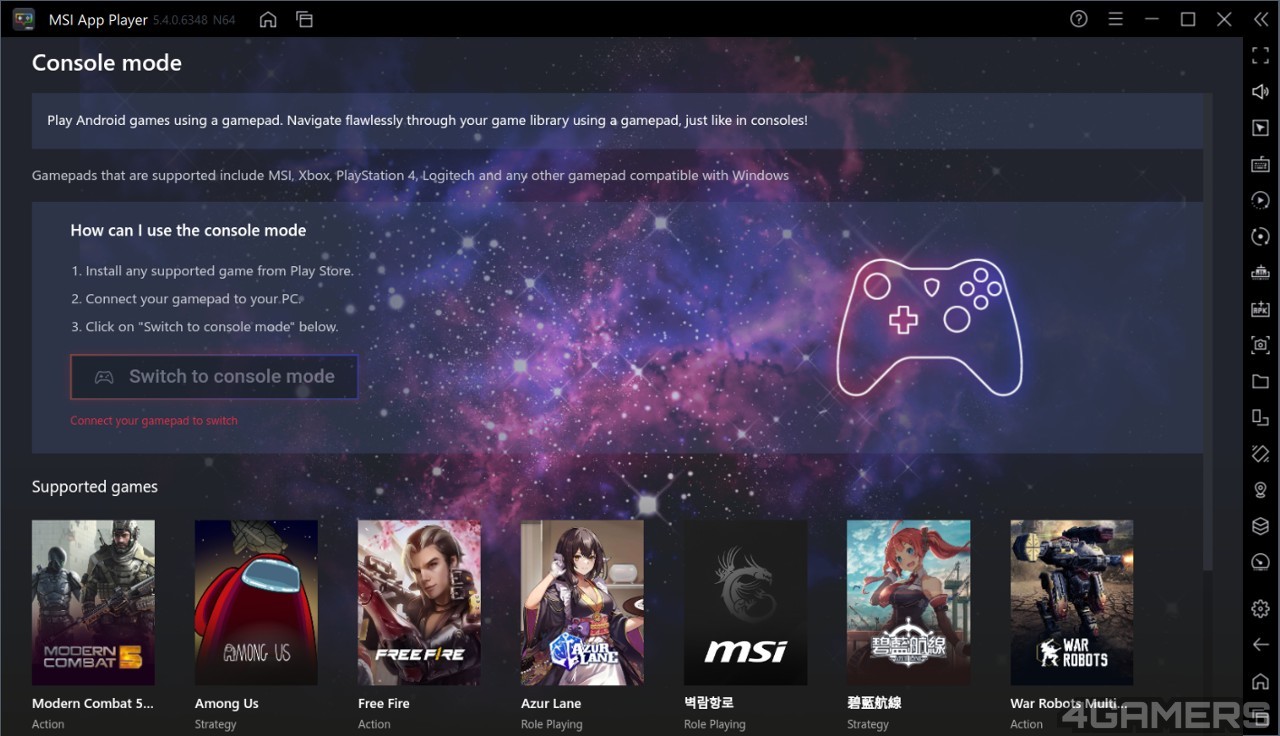Collapse the sidebar with the double chevron

1261,19
